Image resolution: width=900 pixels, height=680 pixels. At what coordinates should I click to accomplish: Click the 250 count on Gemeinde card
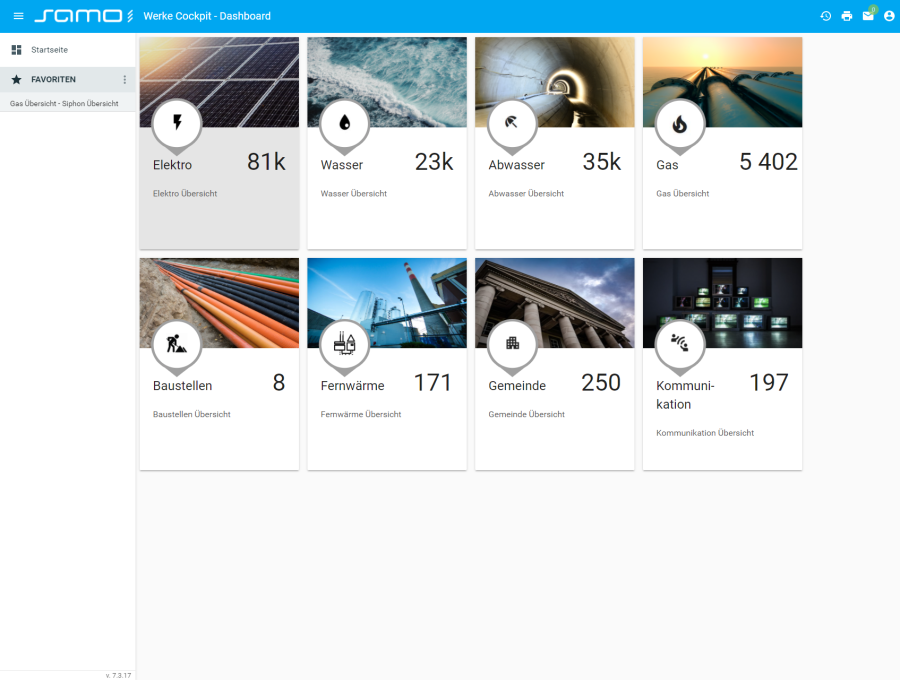coord(601,382)
